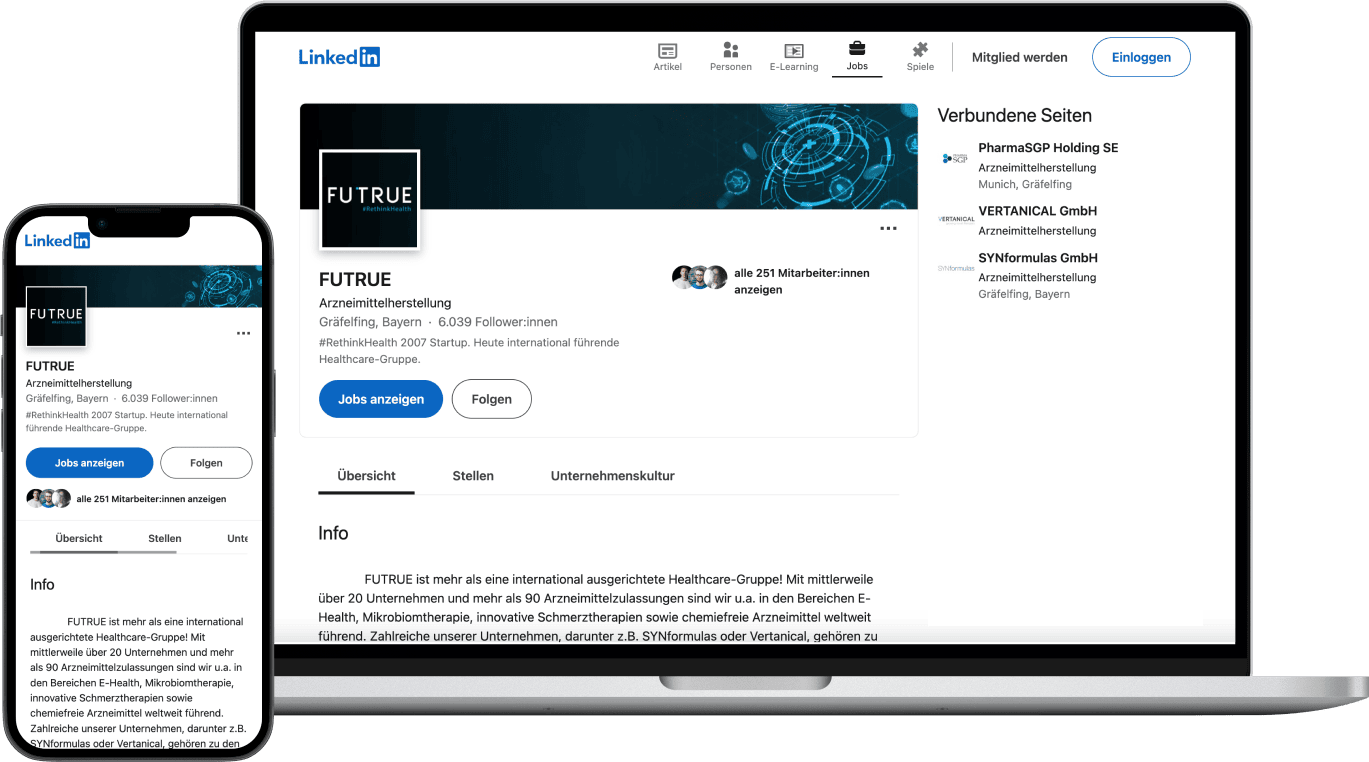This screenshot has height=762, width=1369.
Task: Click the FUTRUE company logo on the phone screen
Action: pos(56,317)
